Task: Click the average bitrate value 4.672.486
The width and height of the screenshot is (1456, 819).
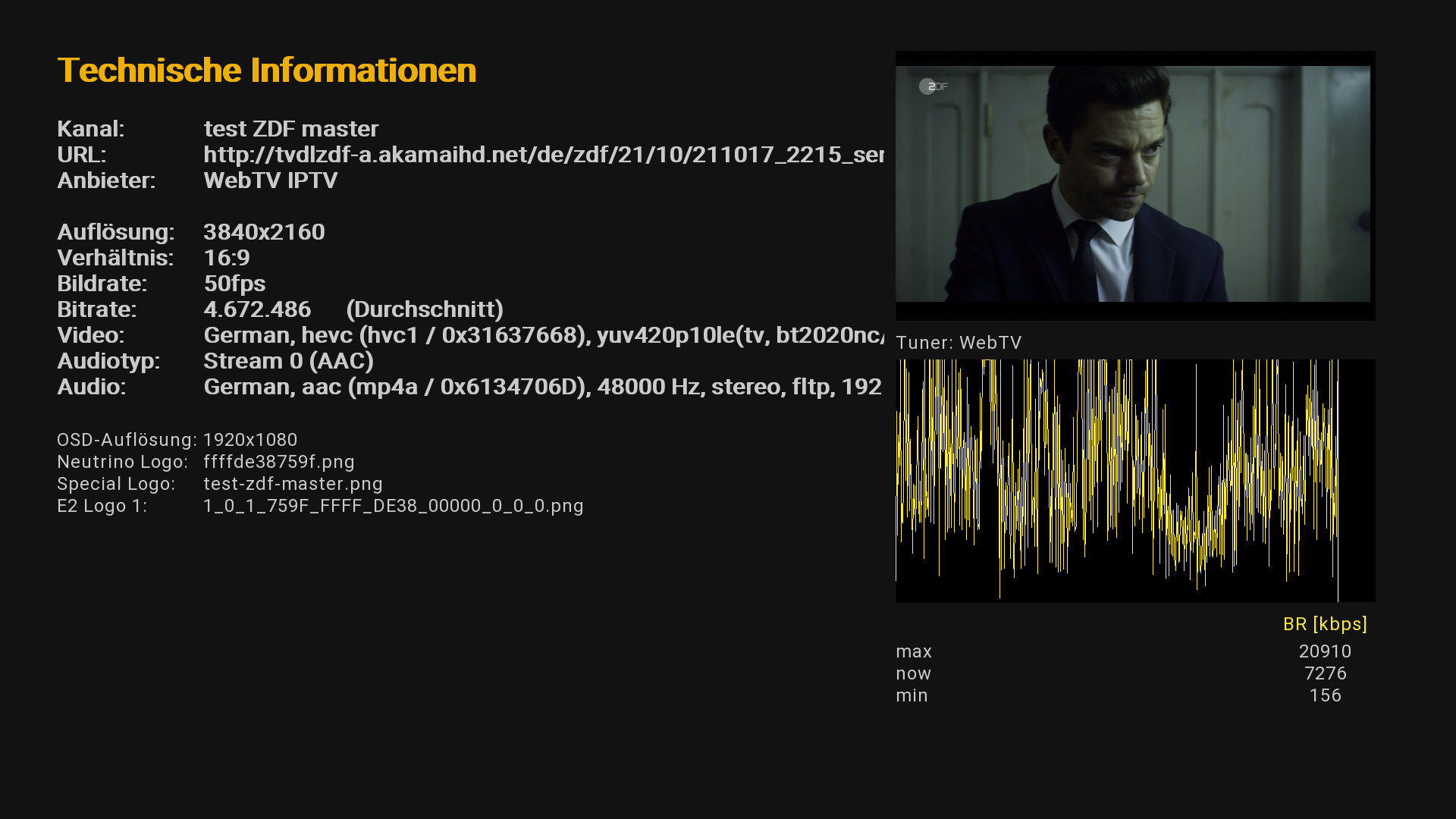Action: [x=257, y=309]
